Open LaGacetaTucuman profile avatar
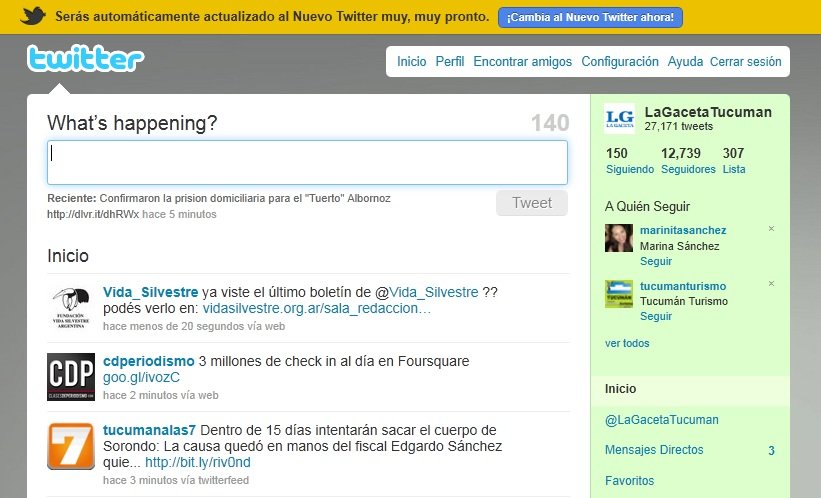The width and height of the screenshot is (821, 498). click(x=619, y=119)
